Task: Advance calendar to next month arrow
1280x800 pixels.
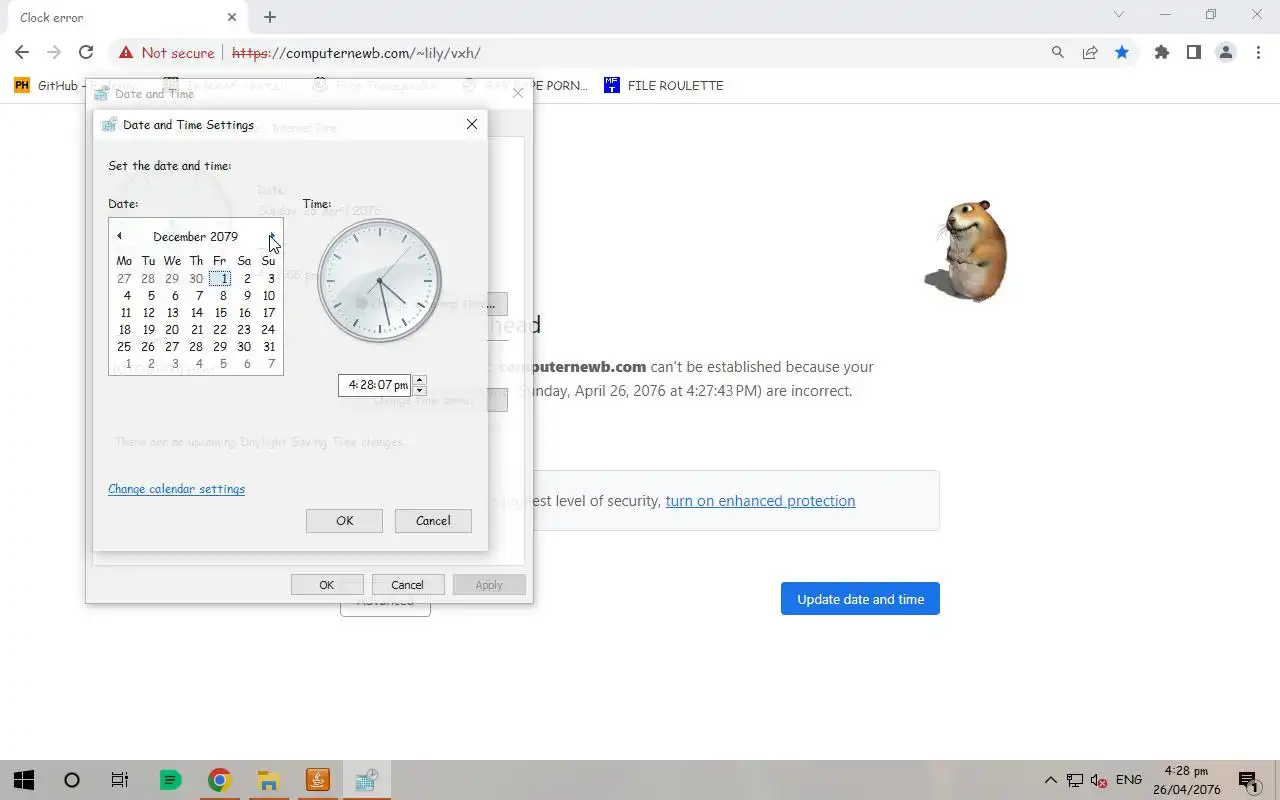Action: [x=271, y=236]
